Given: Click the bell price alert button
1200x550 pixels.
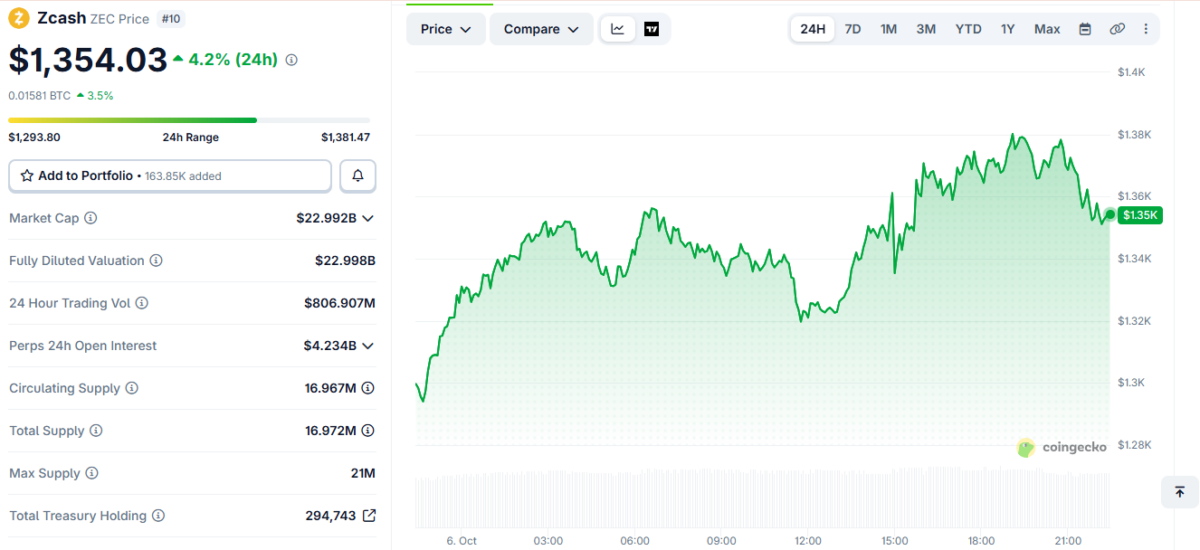Looking at the screenshot, I should 358,175.
